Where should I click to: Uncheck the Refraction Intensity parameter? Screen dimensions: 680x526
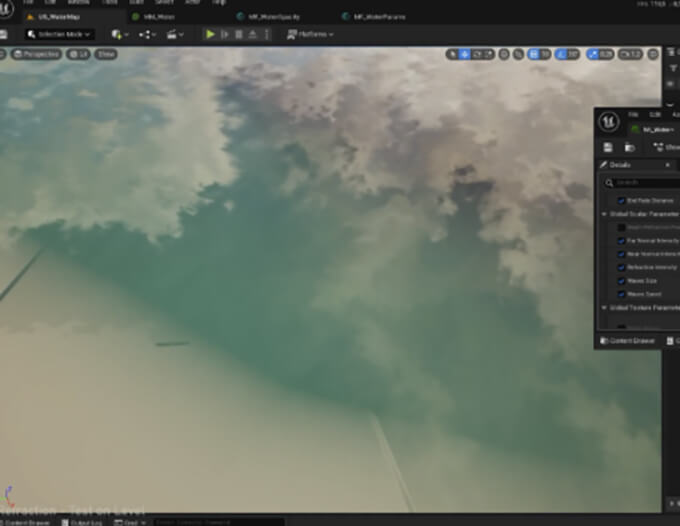click(621, 268)
